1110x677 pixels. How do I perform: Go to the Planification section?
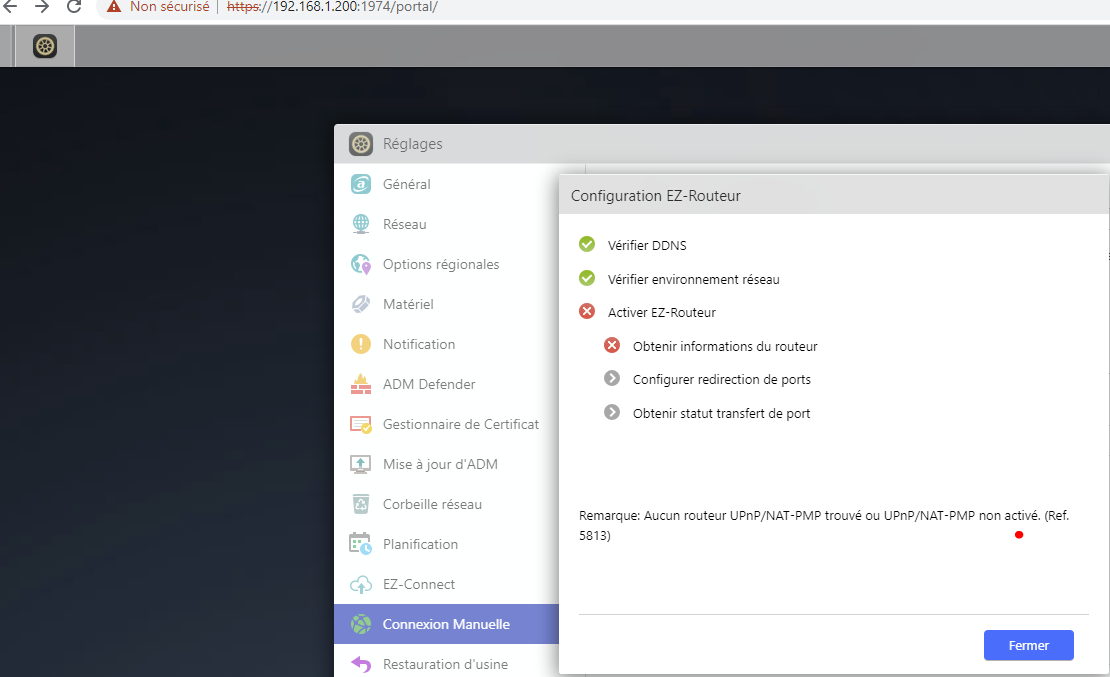[x=420, y=544]
